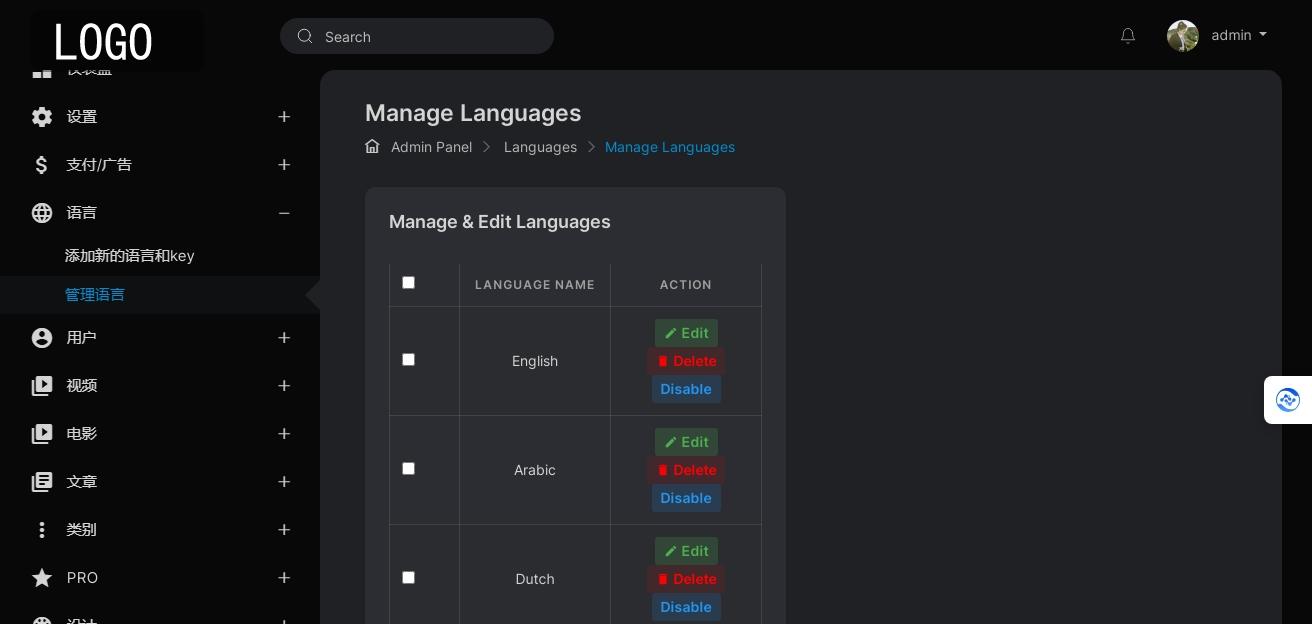Viewport: 1312px width, 624px height.
Task: Select the Arabic row checkbox
Action: click(408, 469)
